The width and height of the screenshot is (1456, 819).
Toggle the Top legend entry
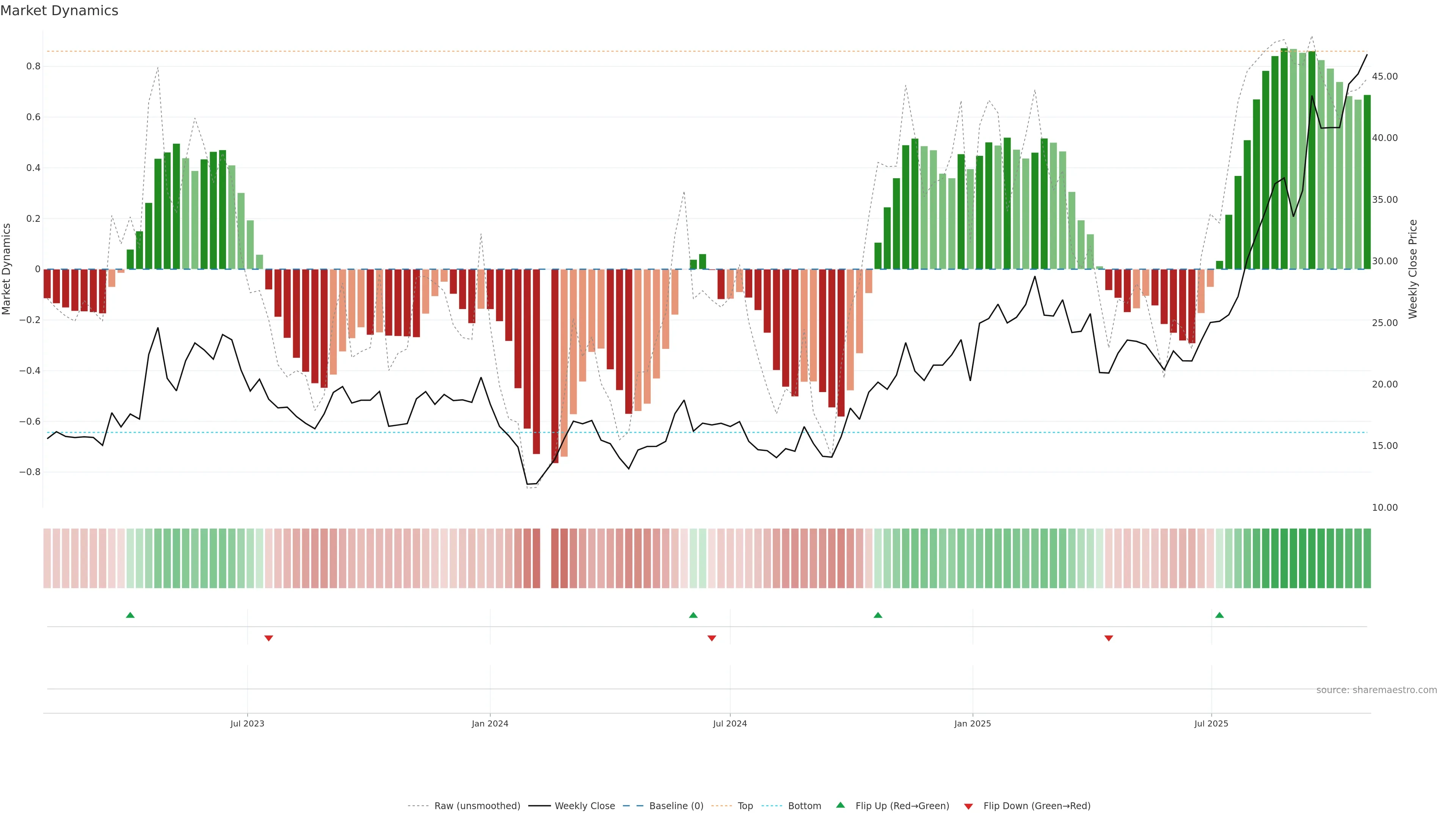[x=745, y=806]
